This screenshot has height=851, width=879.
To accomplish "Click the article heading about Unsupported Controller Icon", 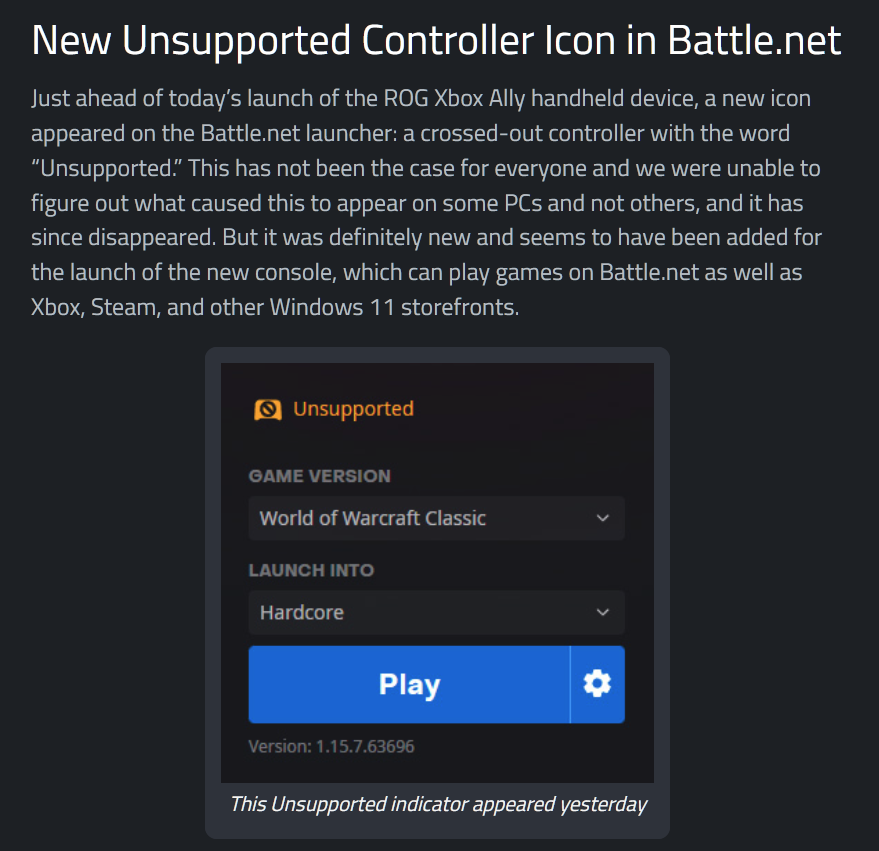I will [436, 41].
